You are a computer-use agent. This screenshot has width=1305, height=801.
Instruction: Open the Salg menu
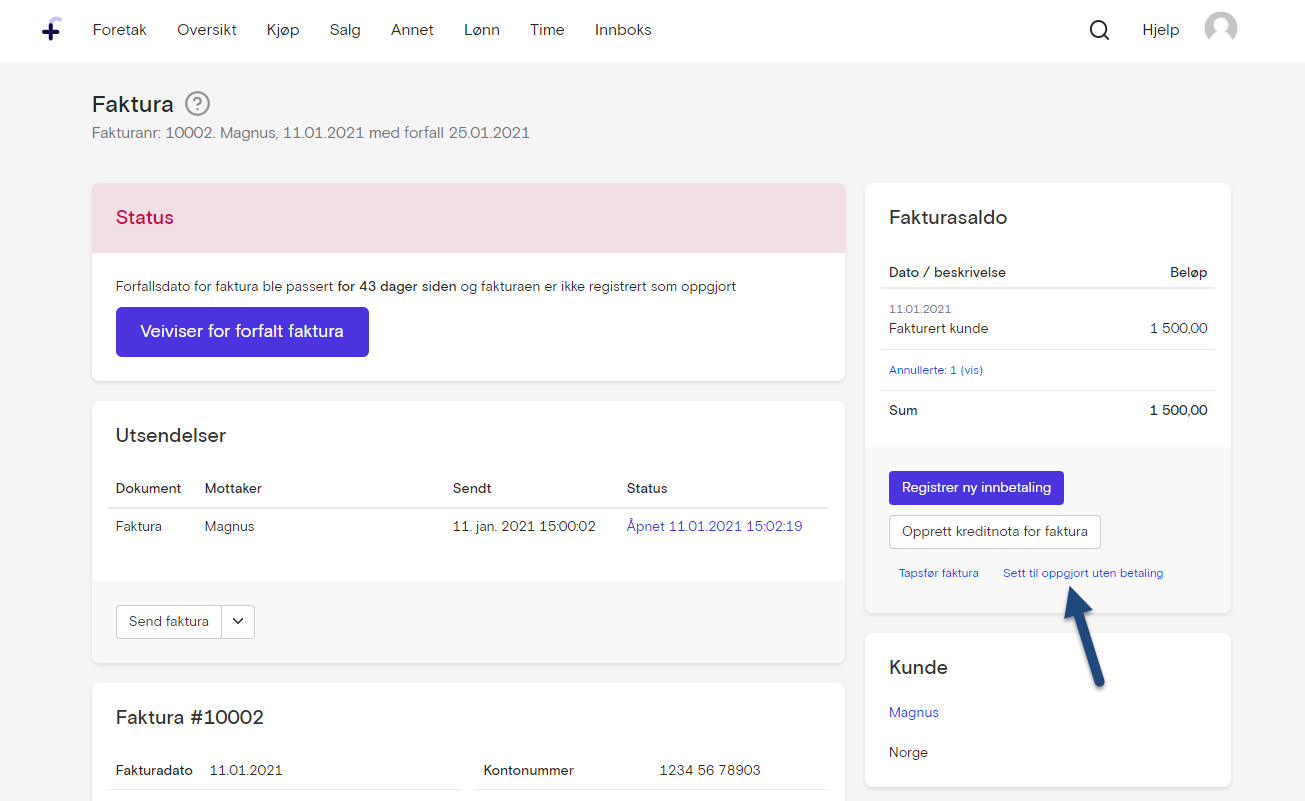[x=345, y=30]
